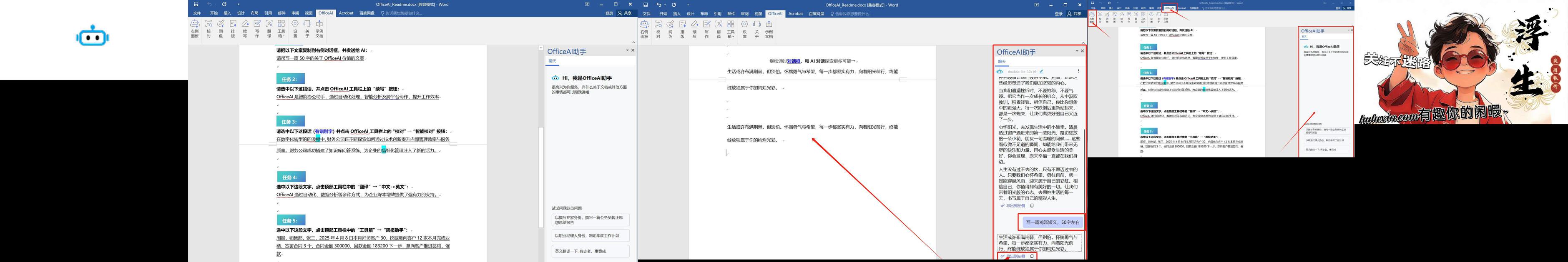Click 导出到左侧 under the final short reply
The width and height of the screenshot is (1568, 262).
coord(1013,256)
